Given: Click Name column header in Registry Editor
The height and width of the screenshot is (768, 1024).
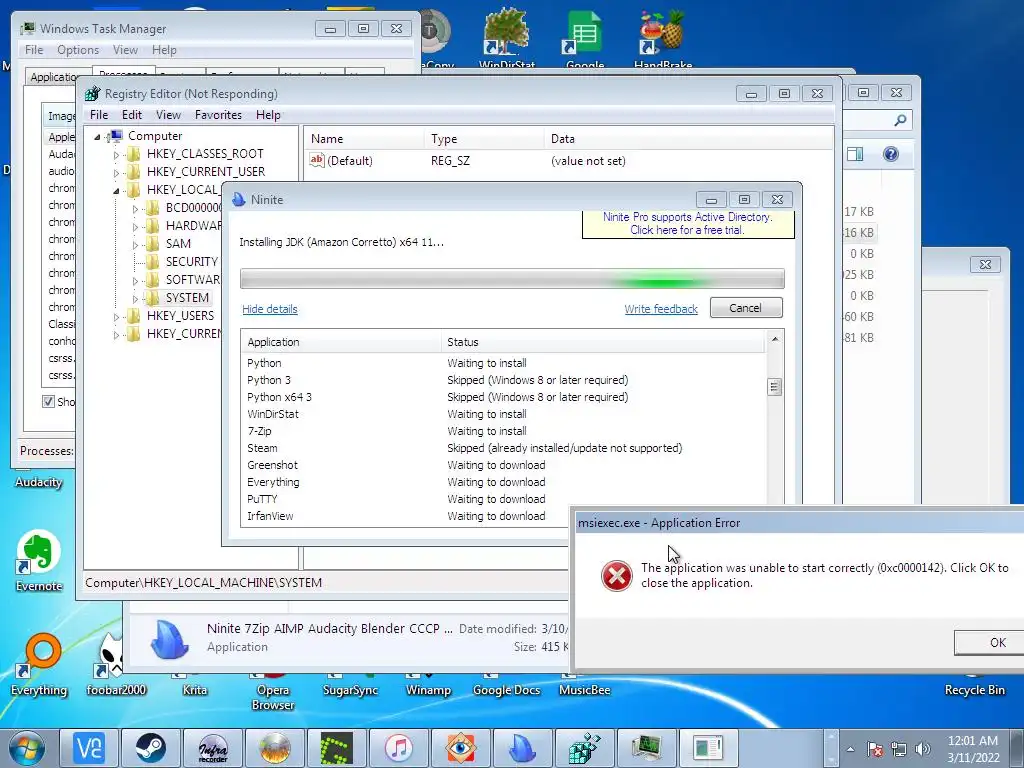Looking at the screenshot, I should (364, 139).
